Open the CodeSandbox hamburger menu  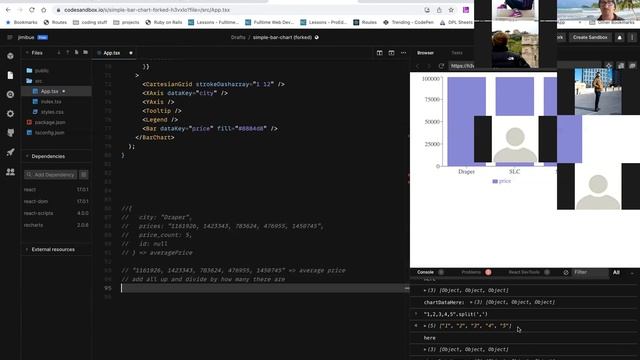point(10,37)
